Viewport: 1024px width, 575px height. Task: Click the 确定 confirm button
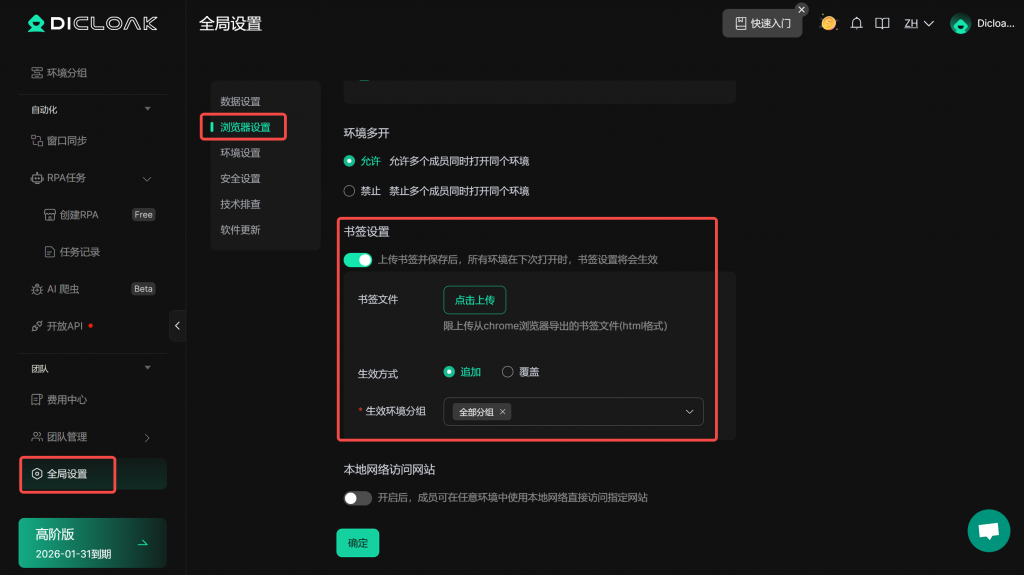pyautogui.click(x=357, y=543)
